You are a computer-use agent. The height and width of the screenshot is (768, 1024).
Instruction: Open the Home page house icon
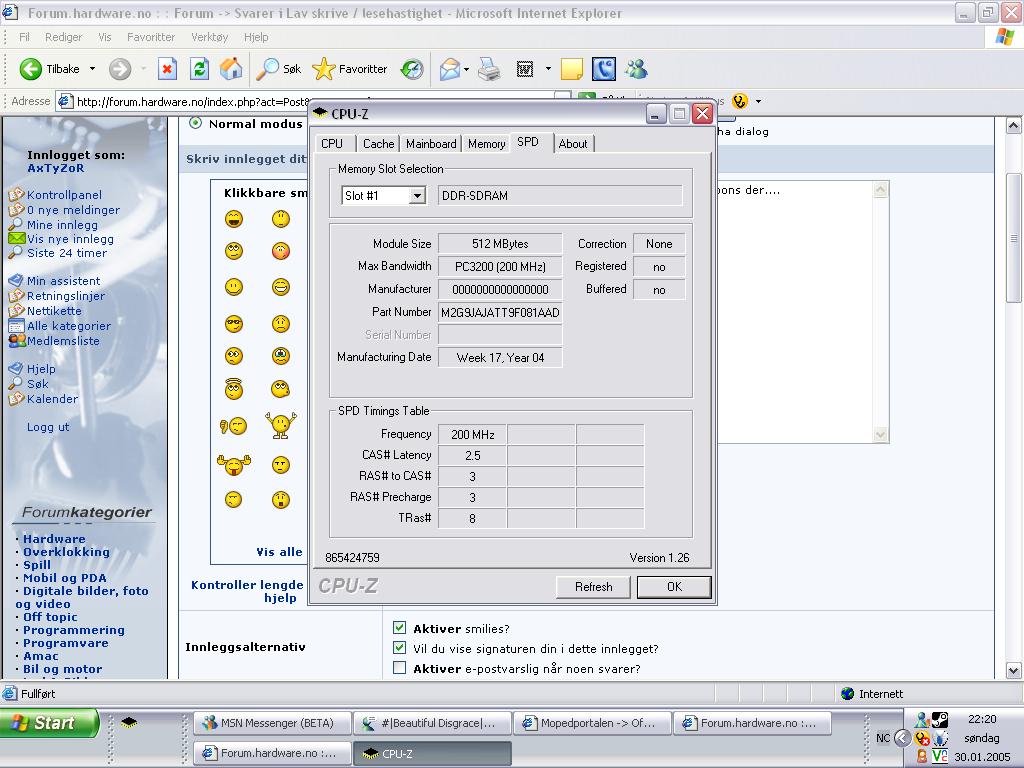tap(231, 69)
